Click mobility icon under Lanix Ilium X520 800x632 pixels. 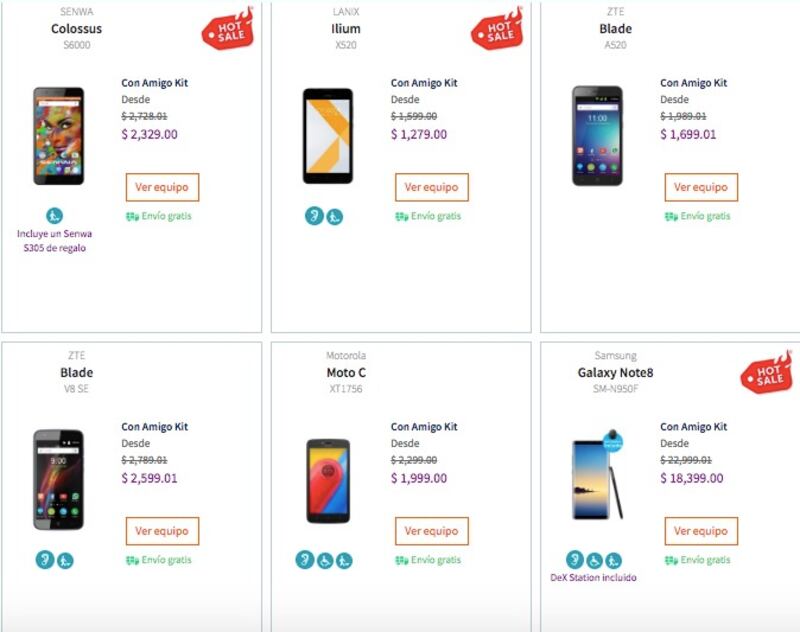coord(334,216)
